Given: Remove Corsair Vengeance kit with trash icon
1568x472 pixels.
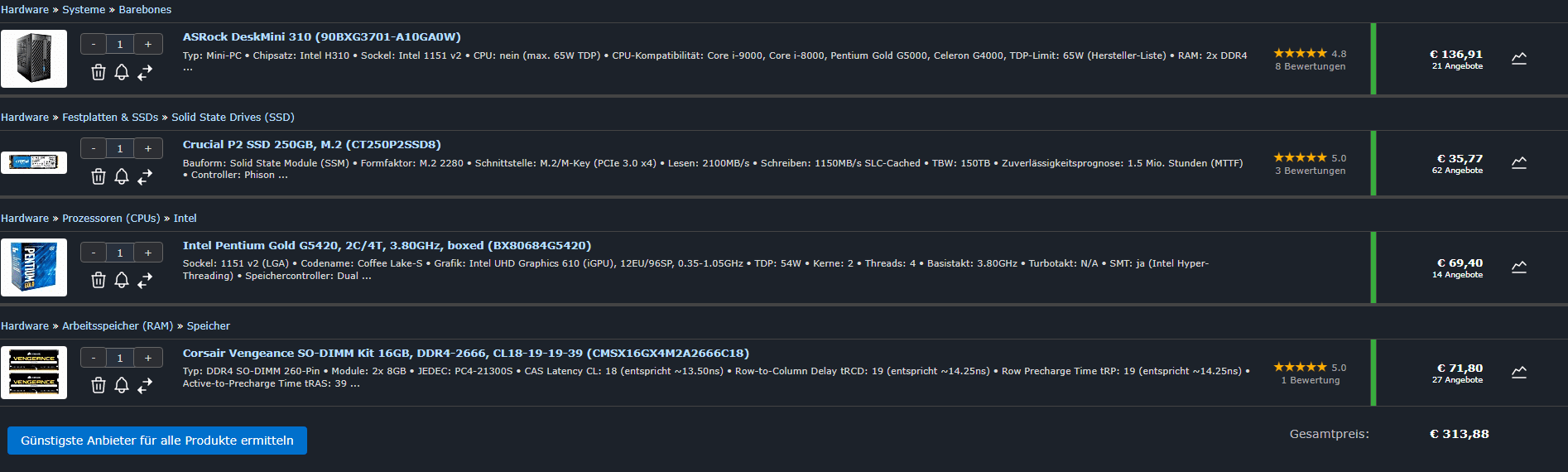Looking at the screenshot, I should [x=99, y=385].
